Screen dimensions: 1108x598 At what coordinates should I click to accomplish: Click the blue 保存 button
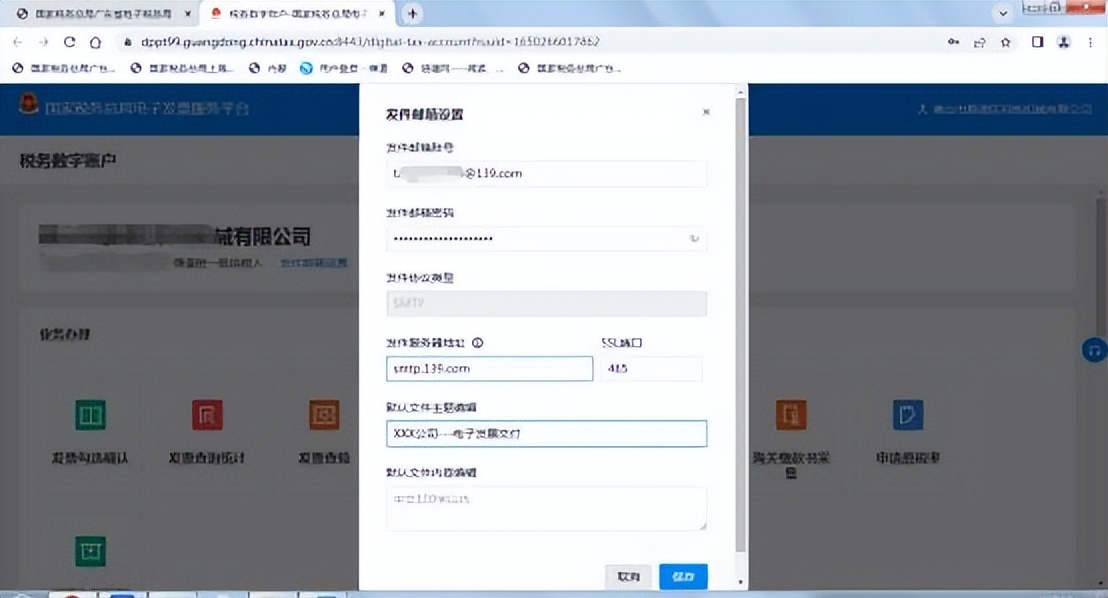coord(684,576)
